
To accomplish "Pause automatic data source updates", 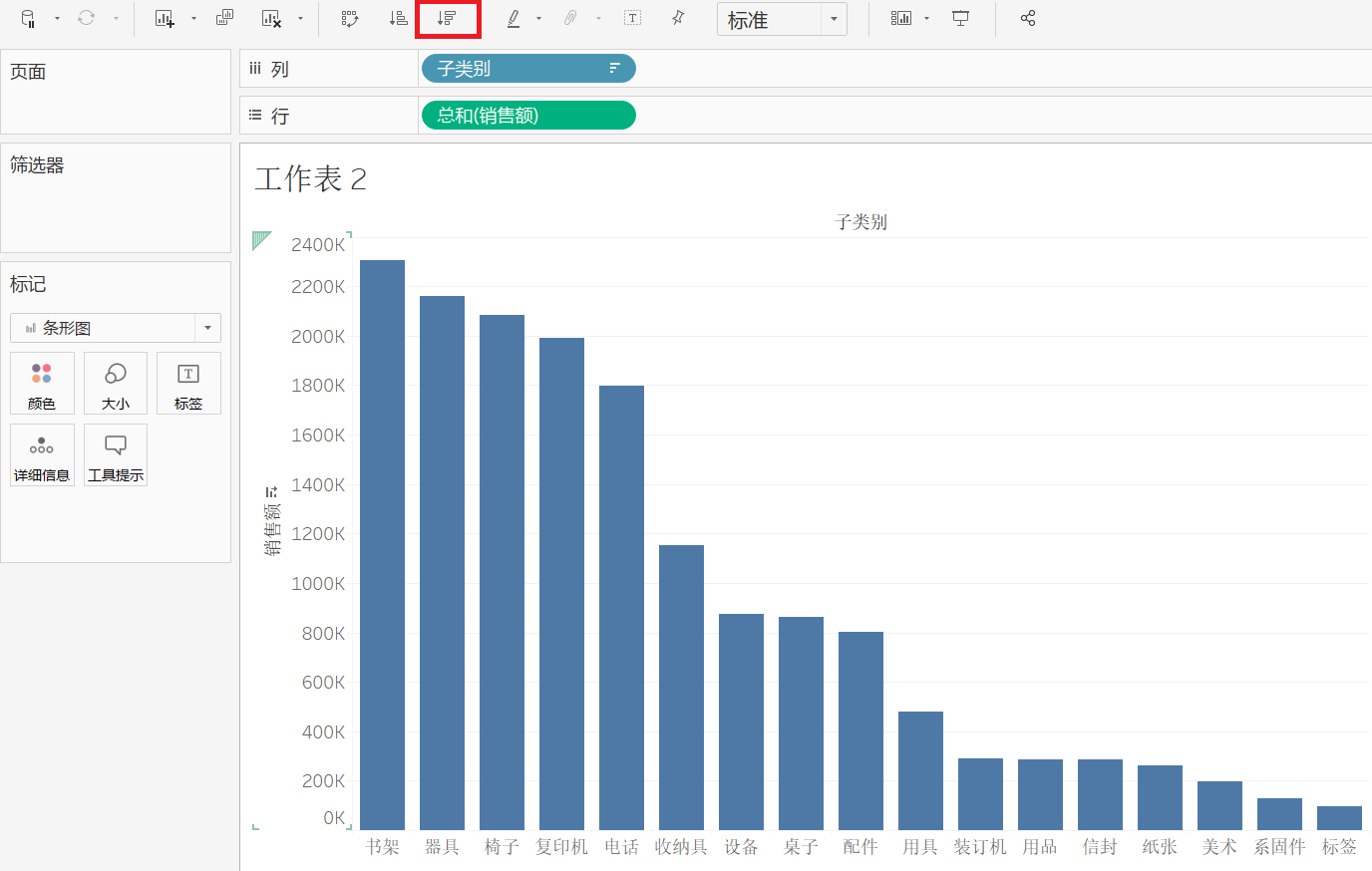I will click(x=28, y=19).
